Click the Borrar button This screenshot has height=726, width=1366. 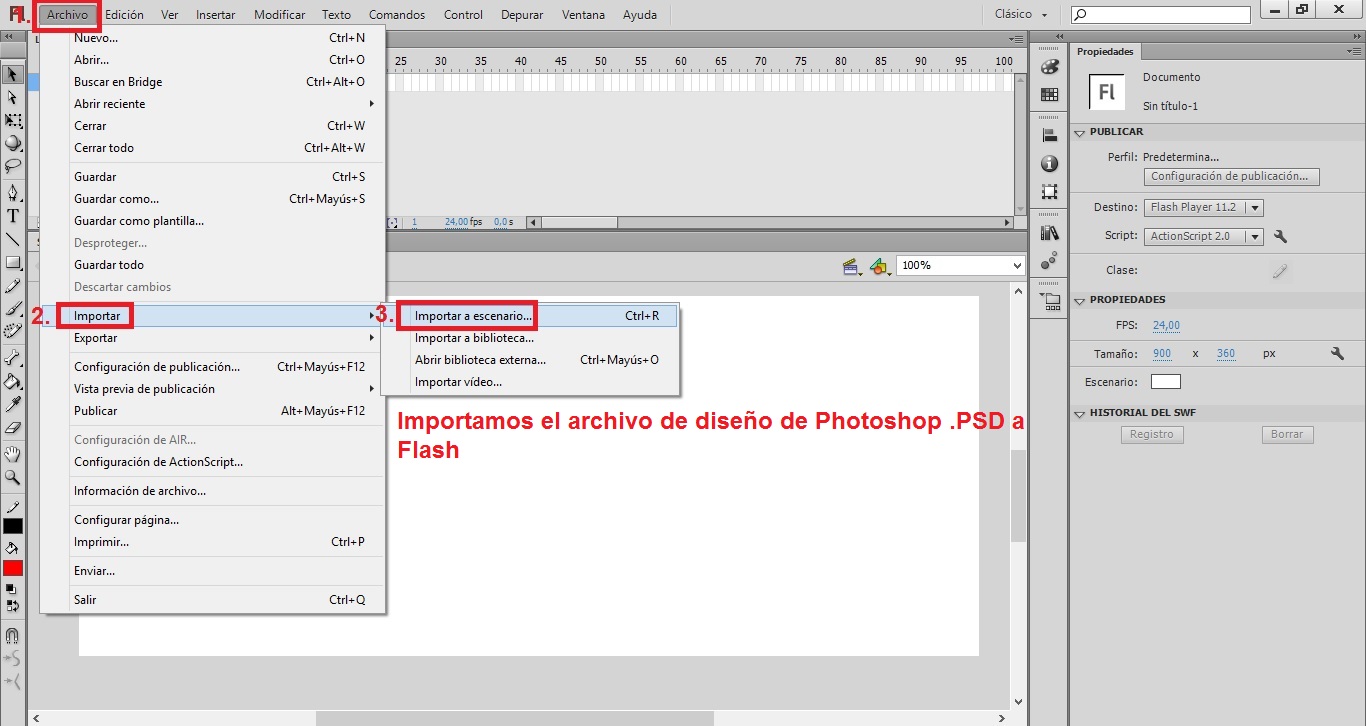tap(1287, 434)
